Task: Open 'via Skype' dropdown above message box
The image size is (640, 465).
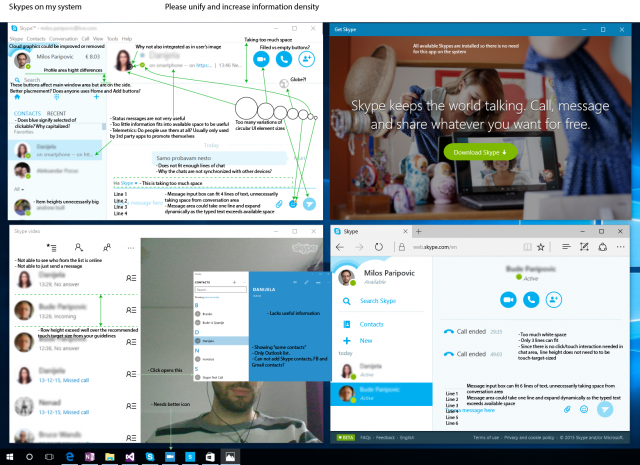Action: click(126, 183)
